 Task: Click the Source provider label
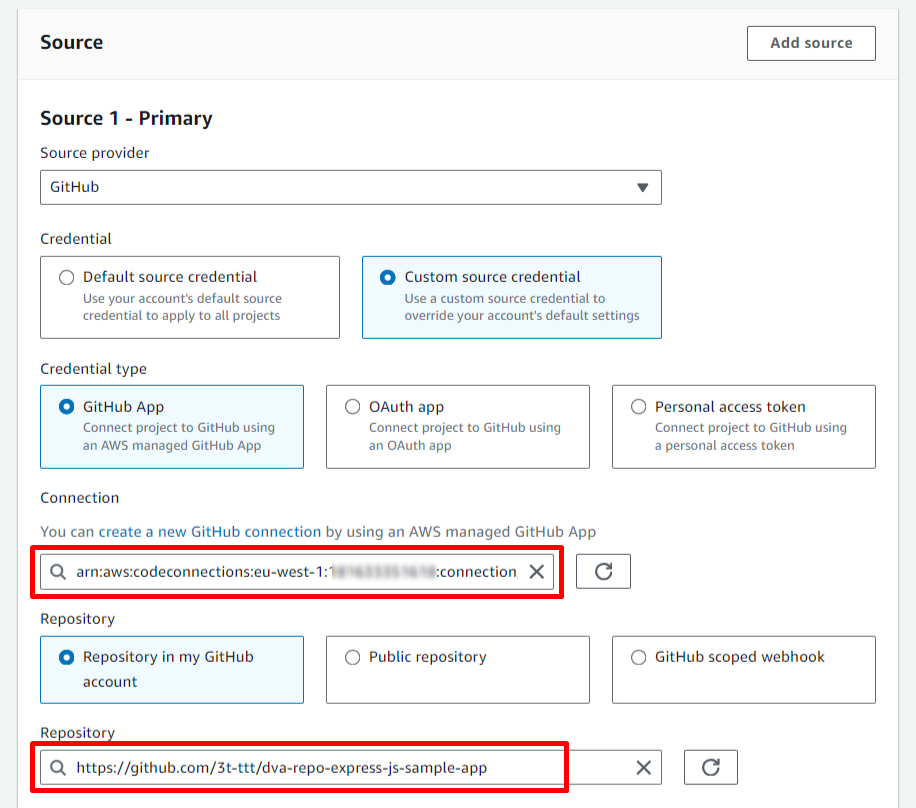(x=95, y=153)
